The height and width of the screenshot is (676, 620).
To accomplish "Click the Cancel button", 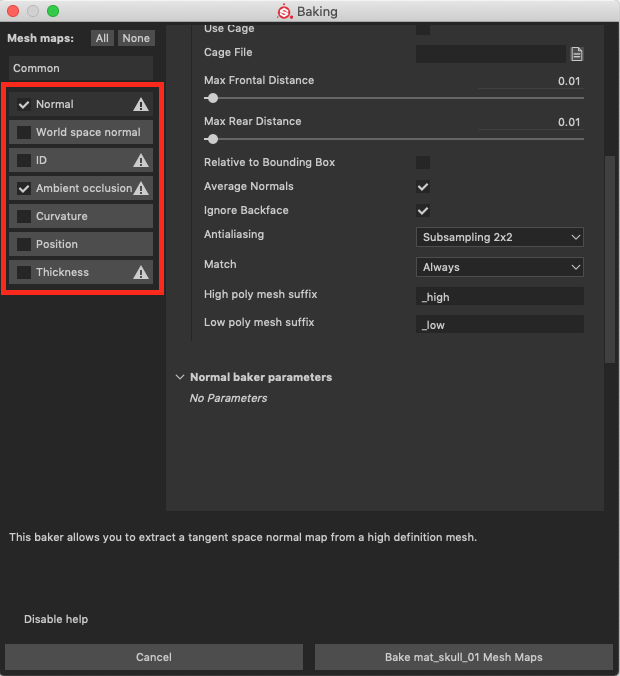I will pyautogui.click(x=154, y=657).
